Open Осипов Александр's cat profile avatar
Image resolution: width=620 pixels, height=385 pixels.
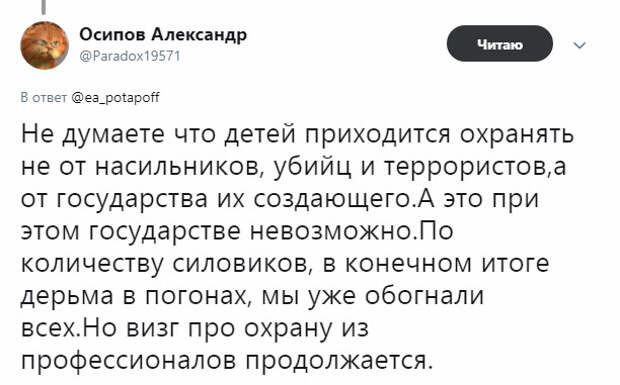tap(44, 45)
